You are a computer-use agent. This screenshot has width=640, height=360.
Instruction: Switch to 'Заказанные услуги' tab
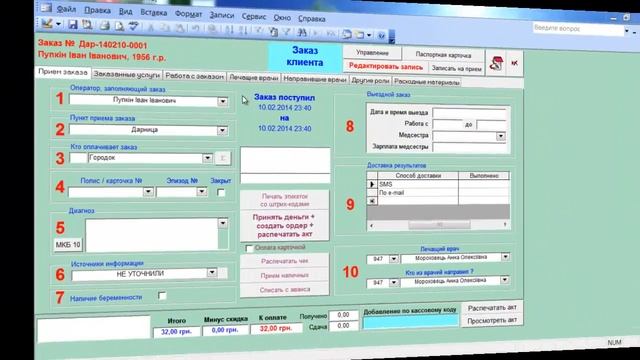point(127,75)
